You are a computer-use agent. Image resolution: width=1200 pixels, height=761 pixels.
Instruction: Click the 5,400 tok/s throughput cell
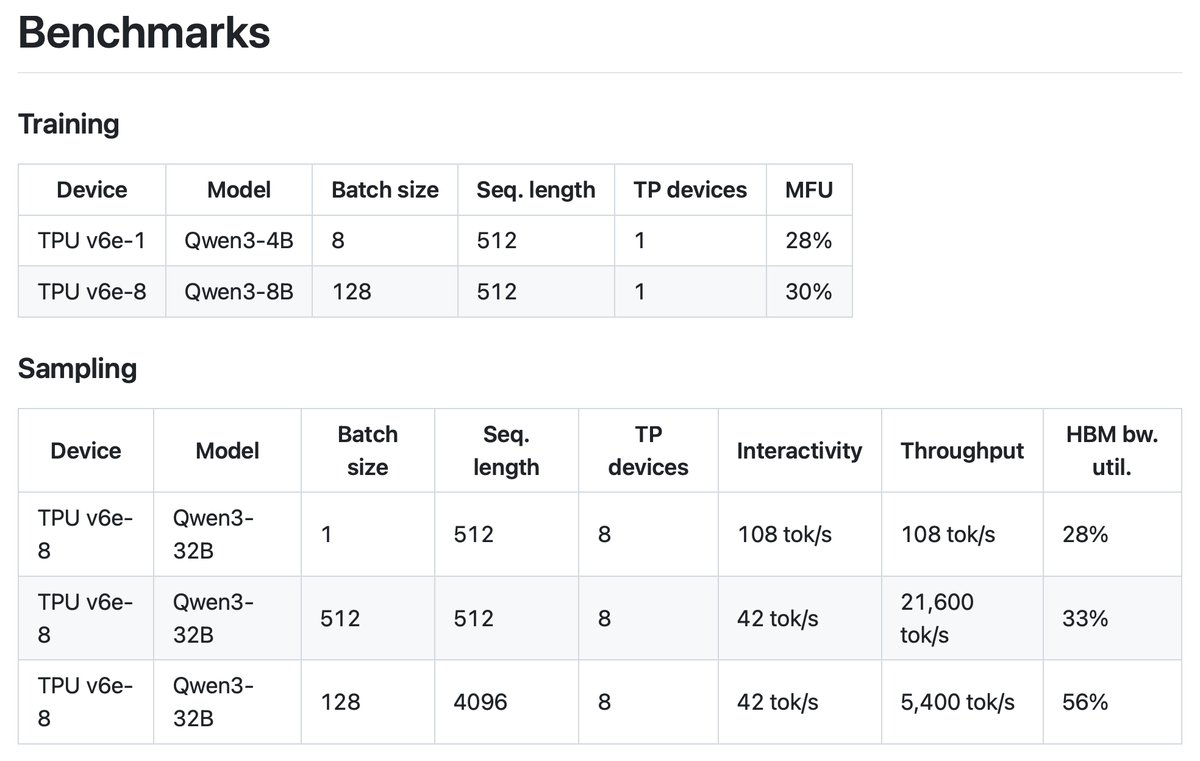click(957, 702)
